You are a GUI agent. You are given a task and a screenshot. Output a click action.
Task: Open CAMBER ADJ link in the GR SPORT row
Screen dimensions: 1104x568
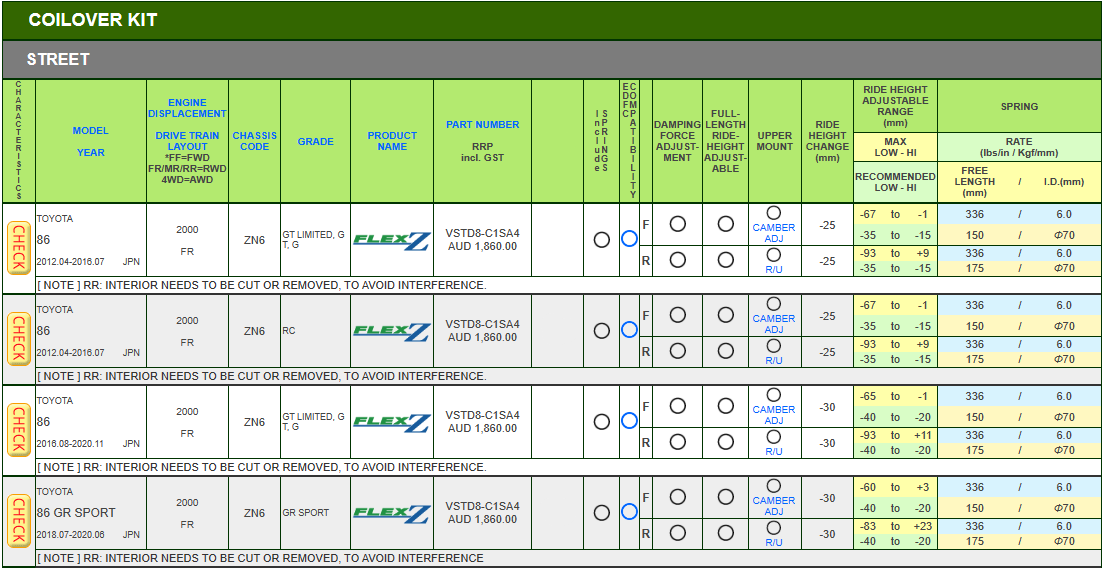coord(774,506)
